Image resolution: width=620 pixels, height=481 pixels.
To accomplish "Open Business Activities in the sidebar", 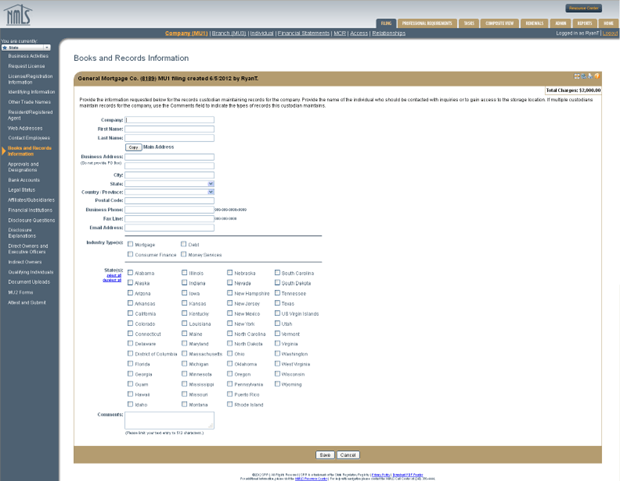I will tap(28, 56).
